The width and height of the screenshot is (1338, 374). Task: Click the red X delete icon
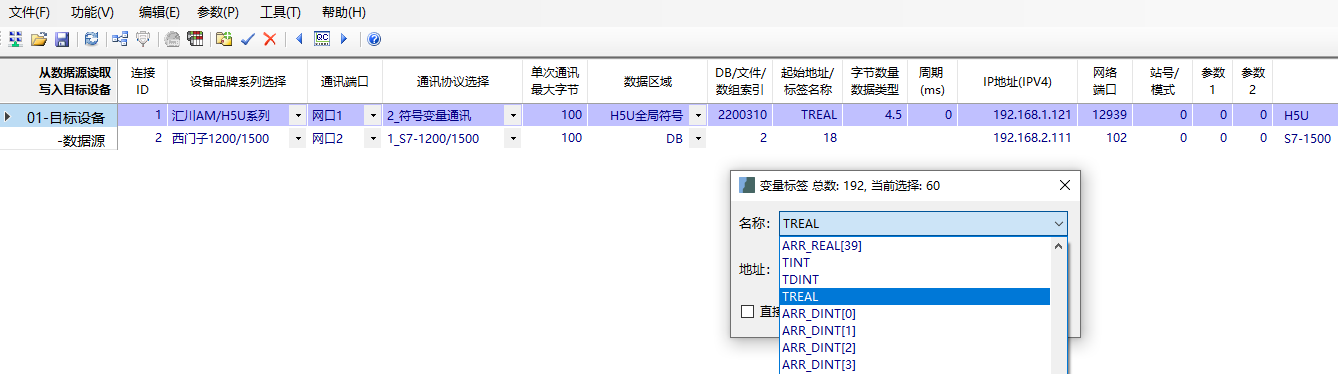pyautogui.click(x=270, y=39)
